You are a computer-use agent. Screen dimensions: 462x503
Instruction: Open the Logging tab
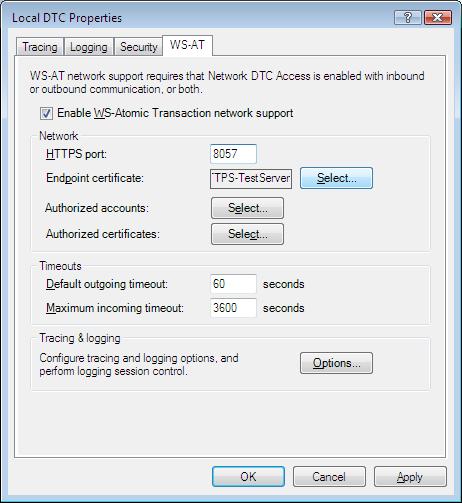tap(89, 47)
